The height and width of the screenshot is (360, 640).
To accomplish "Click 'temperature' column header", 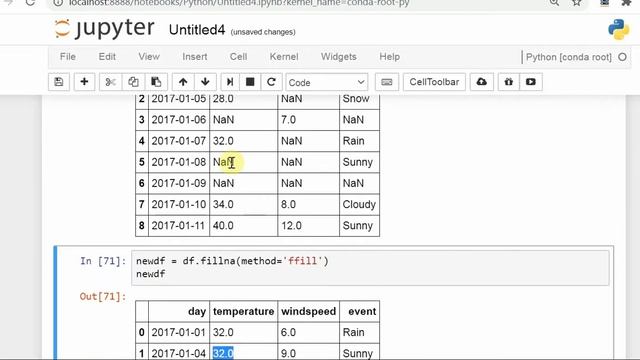I will 243,311.
